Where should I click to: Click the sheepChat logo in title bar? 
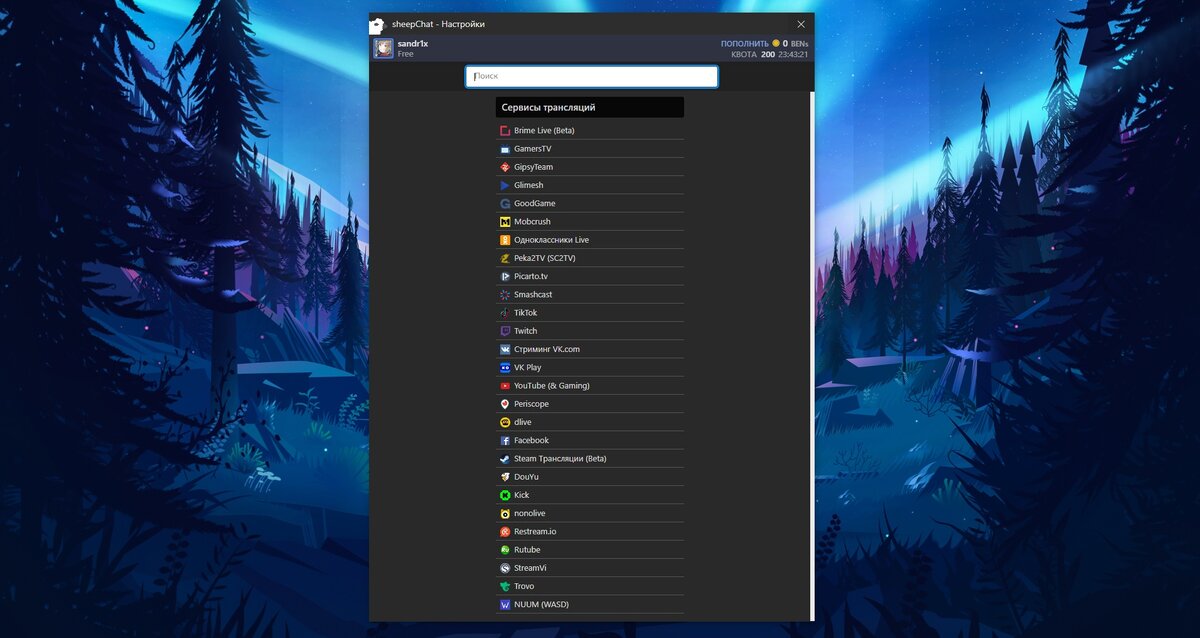pos(377,24)
